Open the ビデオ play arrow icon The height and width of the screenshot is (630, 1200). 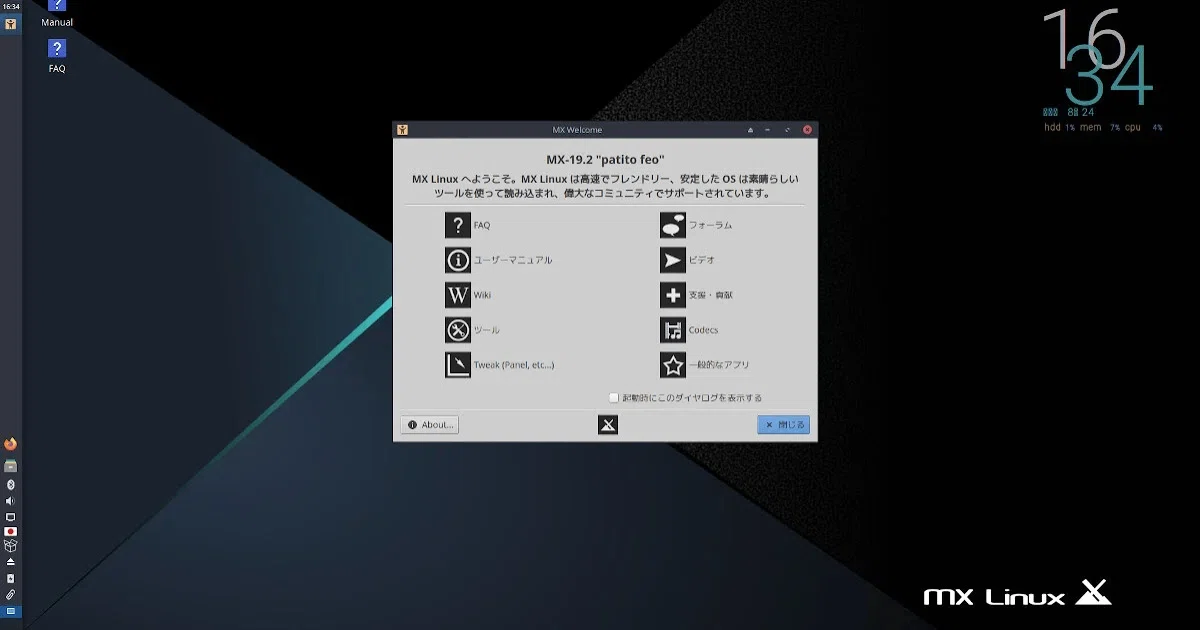672,260
